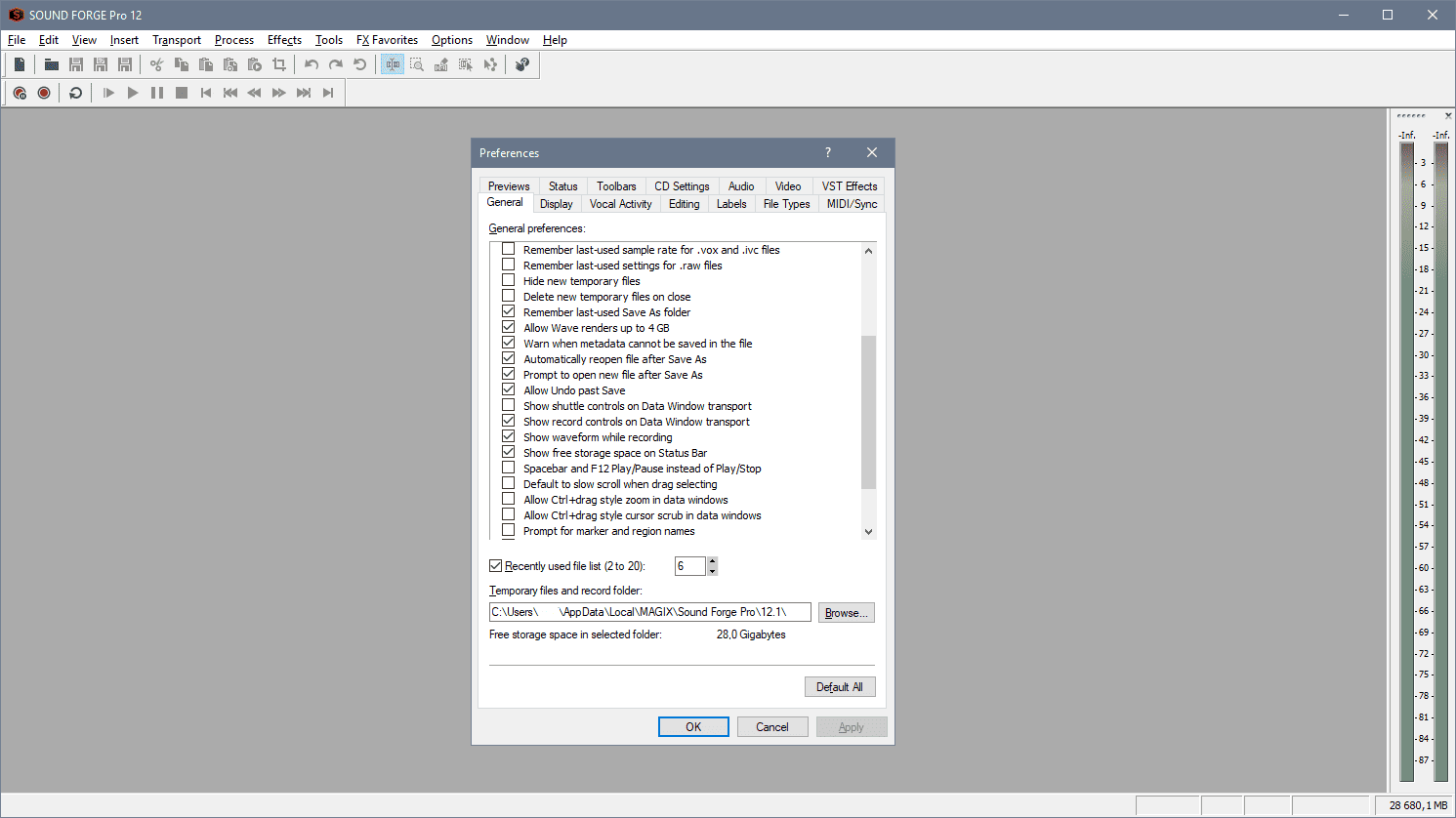1456x818 pixels.
Task: Click preferences list scroll up arrow
Action: click(x=868, y=251)
